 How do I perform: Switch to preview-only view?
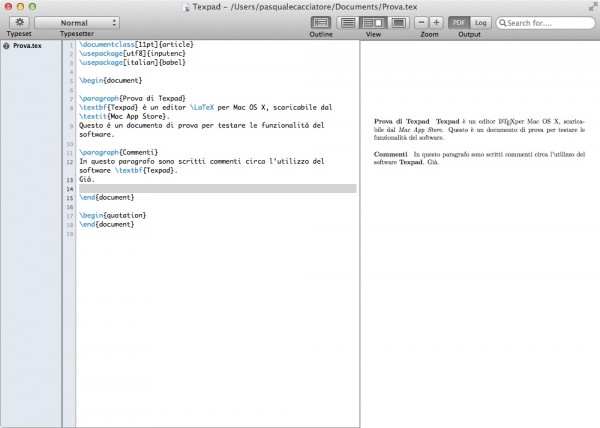[398, 23]
